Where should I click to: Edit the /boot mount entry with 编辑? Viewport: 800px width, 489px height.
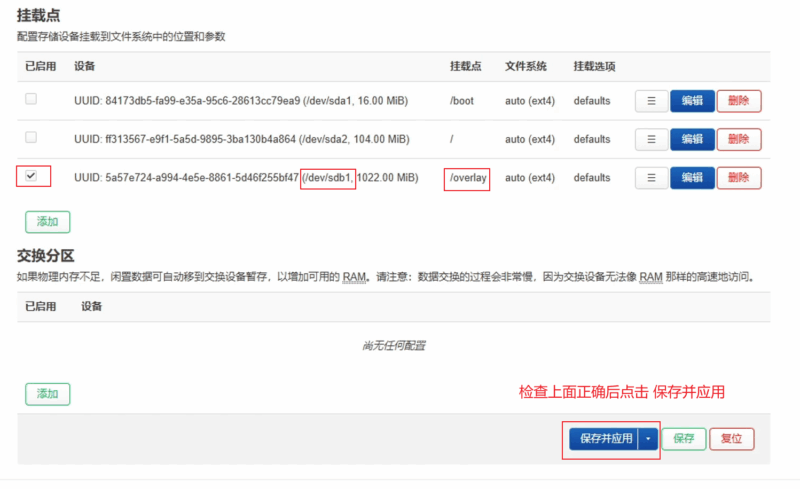click(x=692, y=101)
